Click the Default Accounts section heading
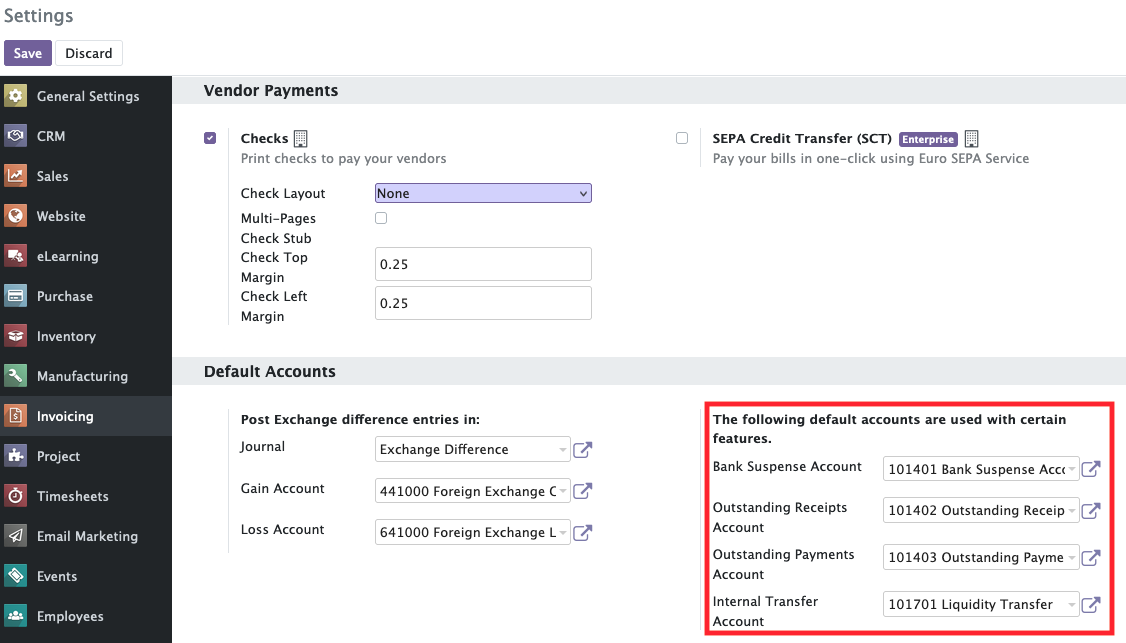 pyautogui.click(x=269, y=371)
